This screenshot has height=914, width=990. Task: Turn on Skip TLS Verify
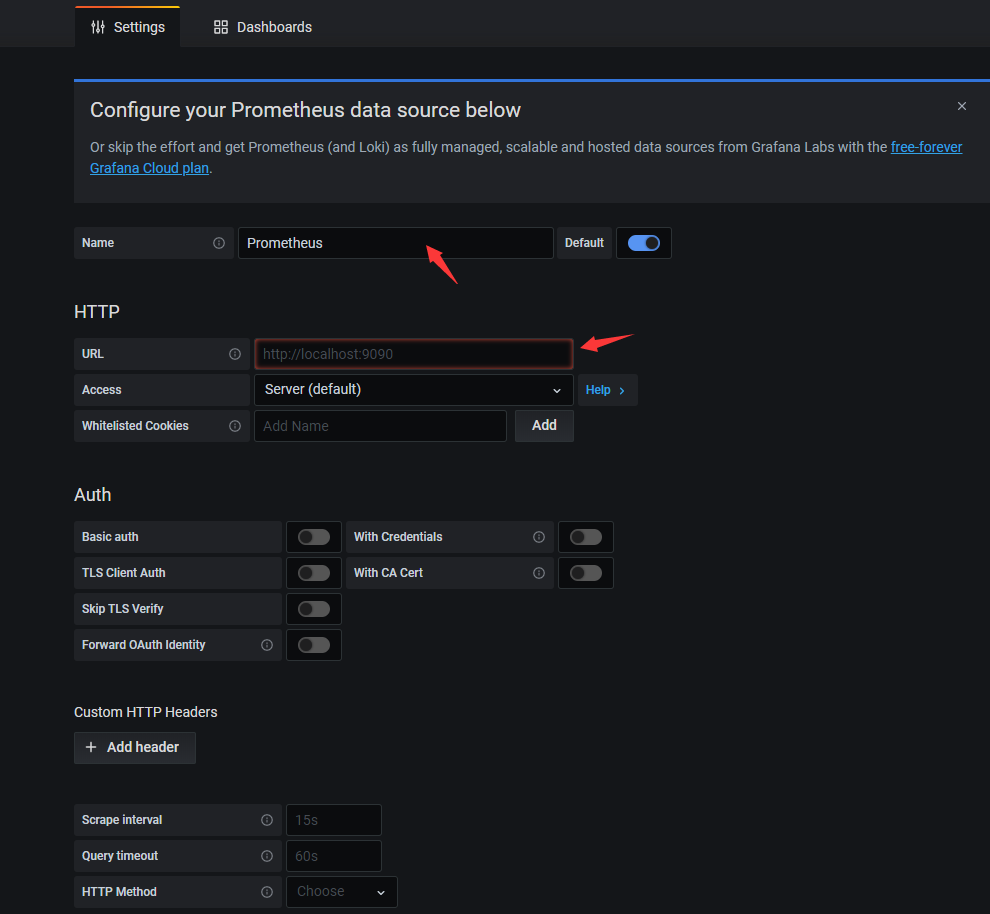pyautogui.click(x=313, y=609)
